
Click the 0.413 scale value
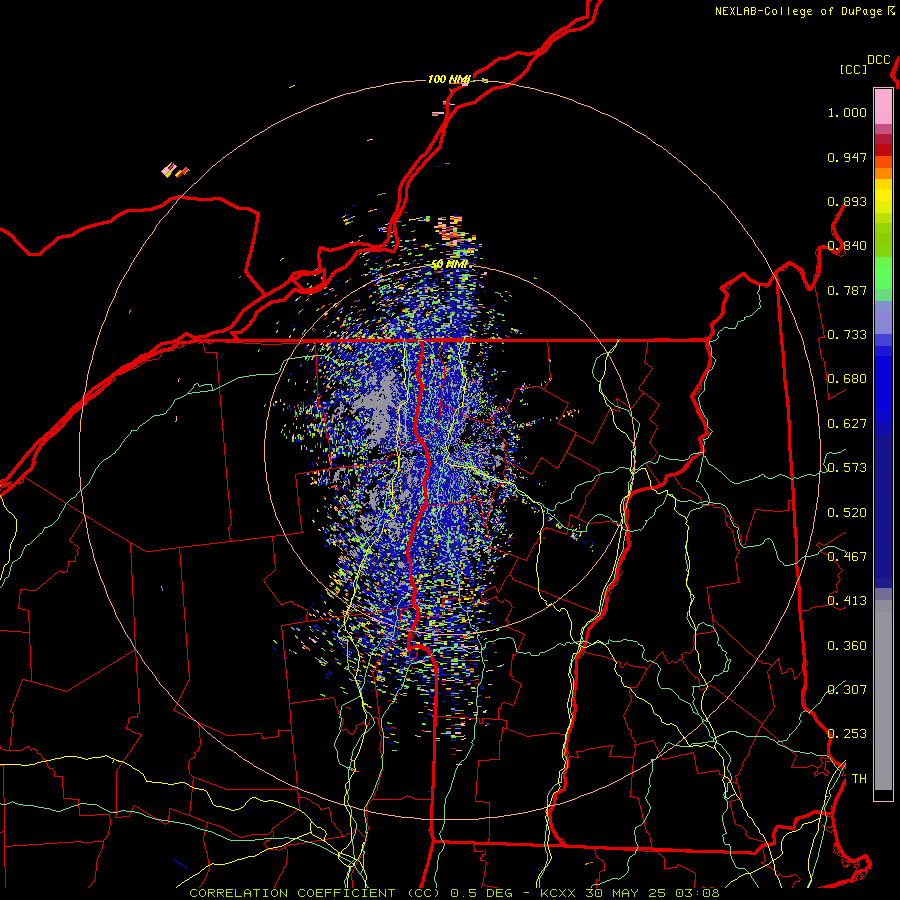point(847,601)
